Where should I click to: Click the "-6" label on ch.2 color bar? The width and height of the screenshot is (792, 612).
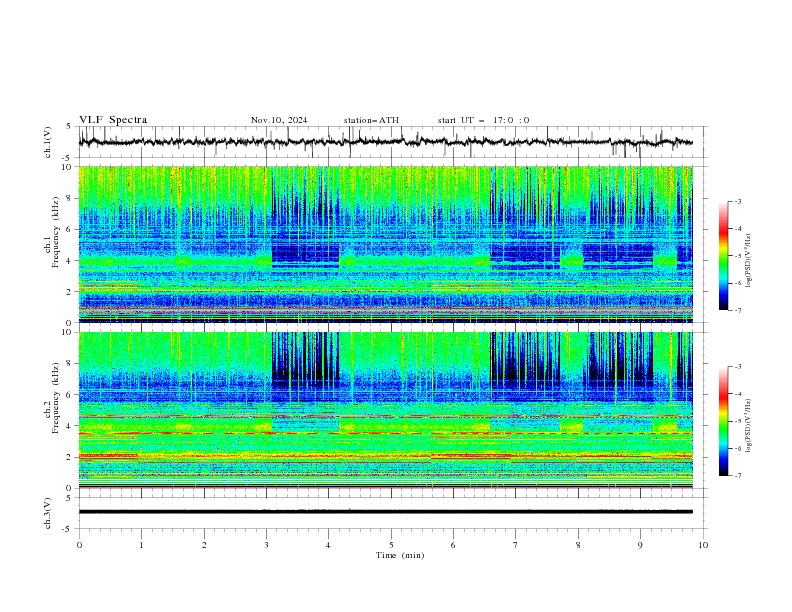738,448
